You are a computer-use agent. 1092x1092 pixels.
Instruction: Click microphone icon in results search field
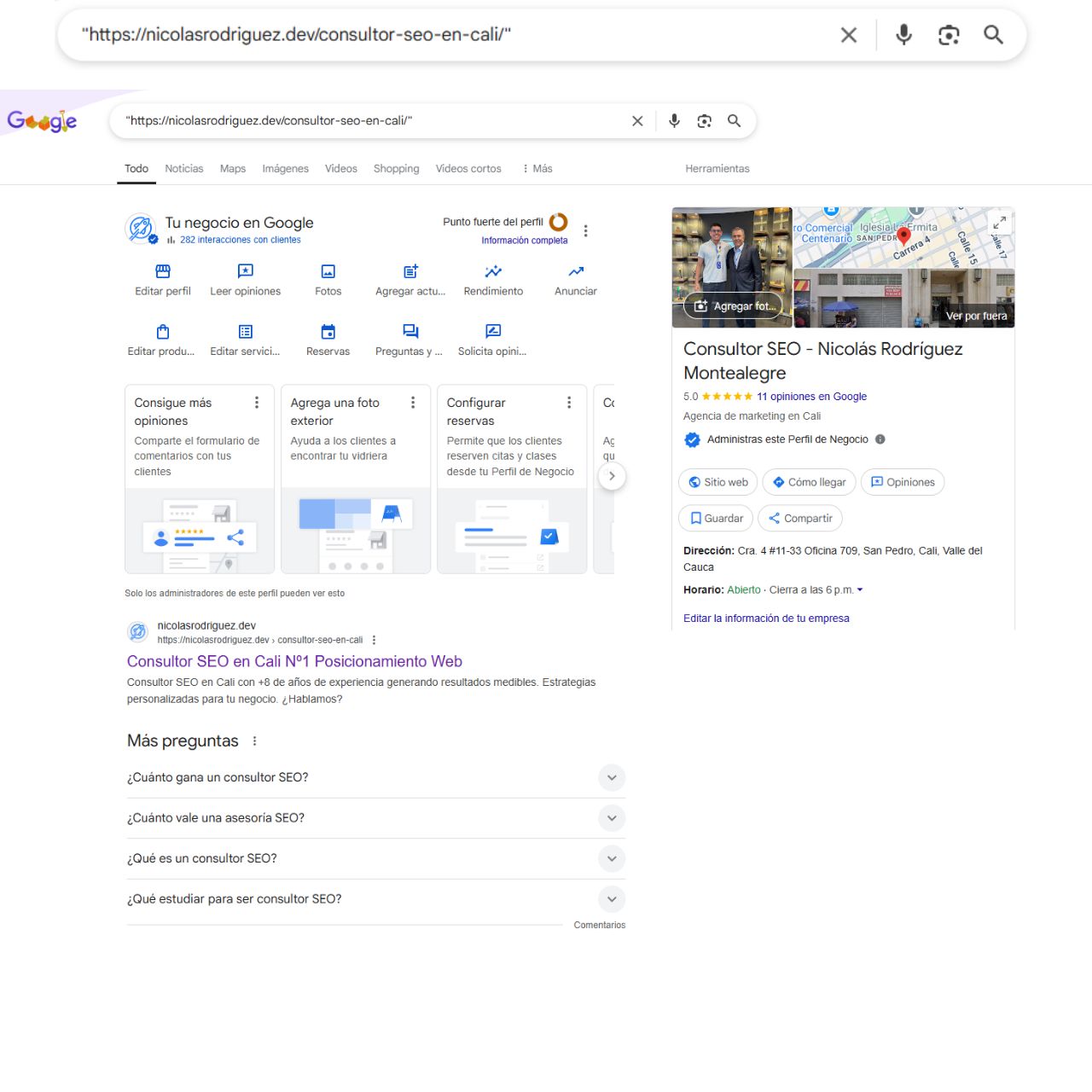pyautogui.click(x=674, y=121)
